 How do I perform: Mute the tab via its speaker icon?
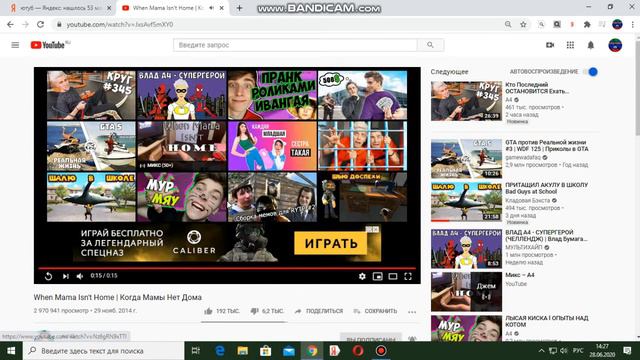211,8
